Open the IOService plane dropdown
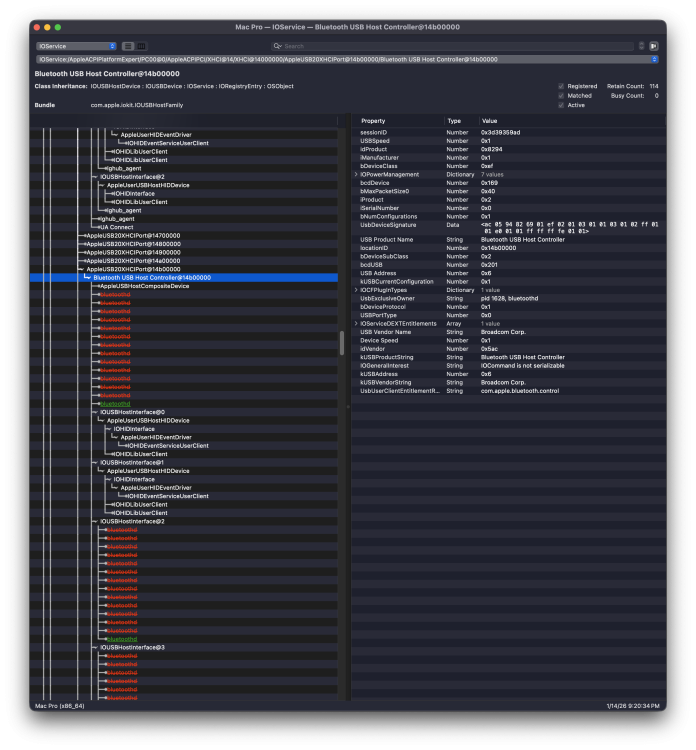 [77, 46]
